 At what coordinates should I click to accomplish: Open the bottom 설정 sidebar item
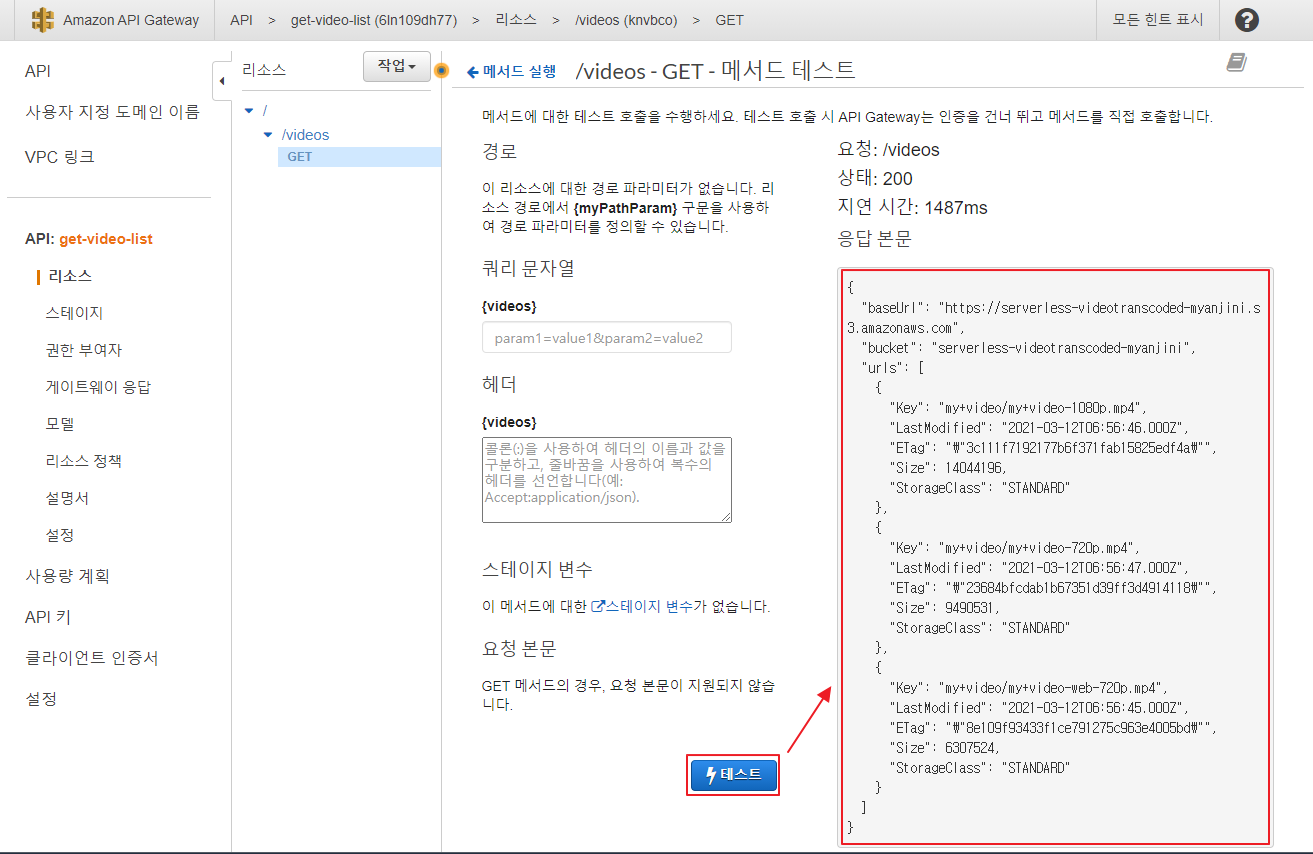pos(41,699)
